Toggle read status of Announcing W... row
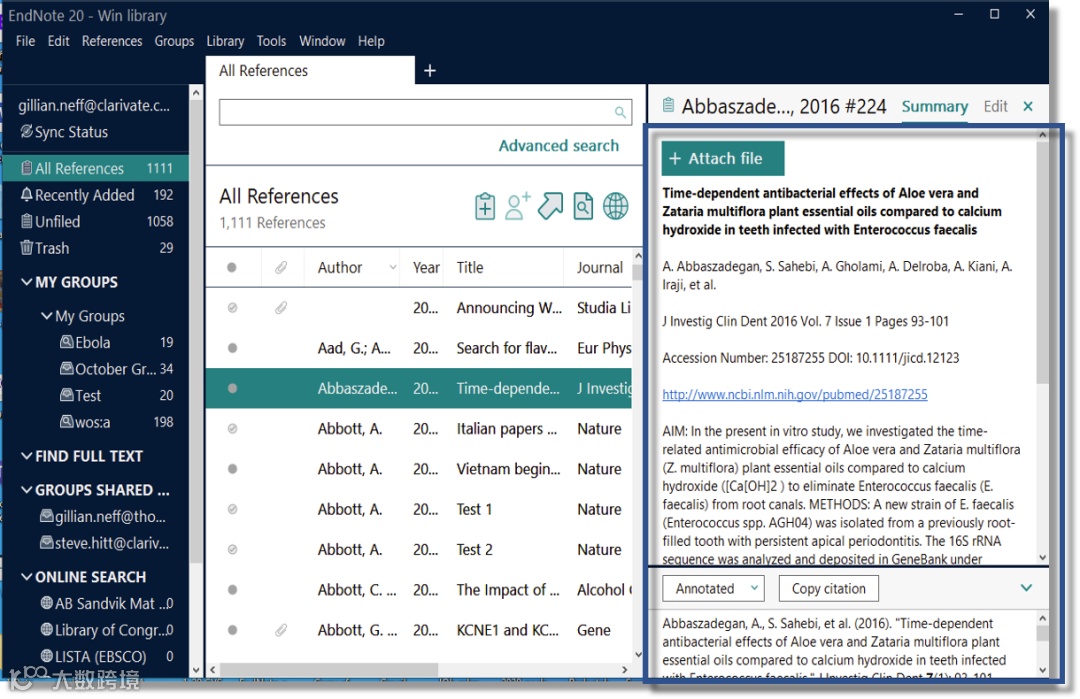The height and width of the screenshot is (699, 1080). pos(233,308)
